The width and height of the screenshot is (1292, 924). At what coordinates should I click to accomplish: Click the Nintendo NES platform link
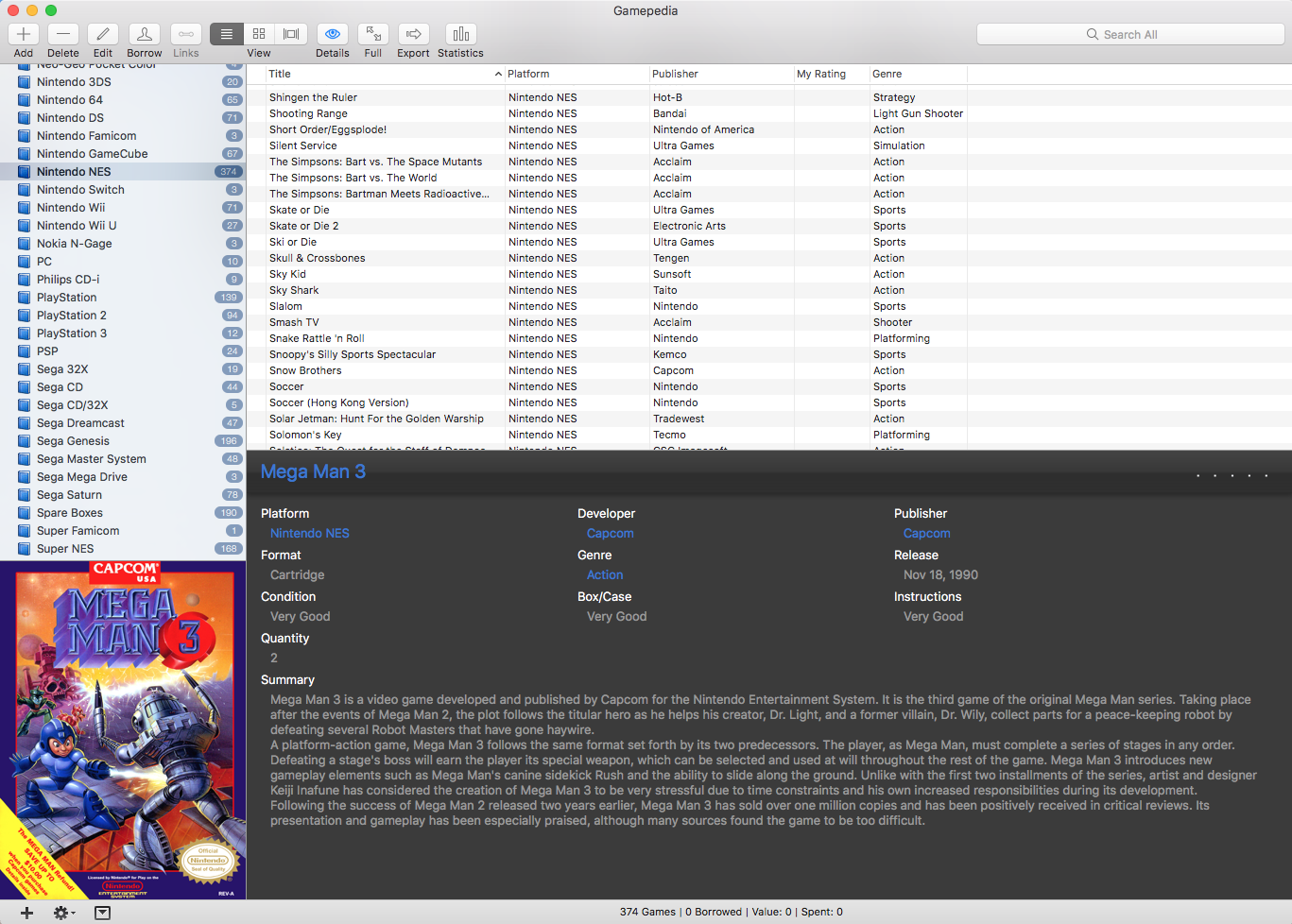[309, 534]
